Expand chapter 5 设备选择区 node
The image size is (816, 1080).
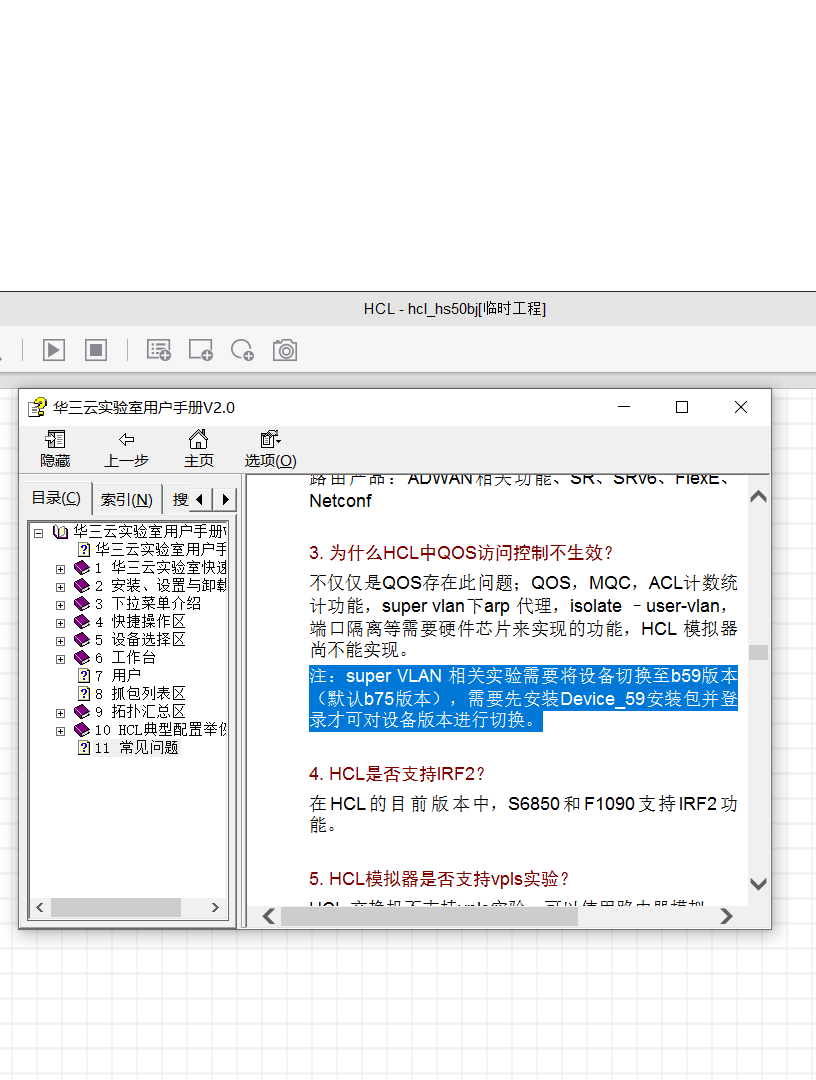coord(61,641)
